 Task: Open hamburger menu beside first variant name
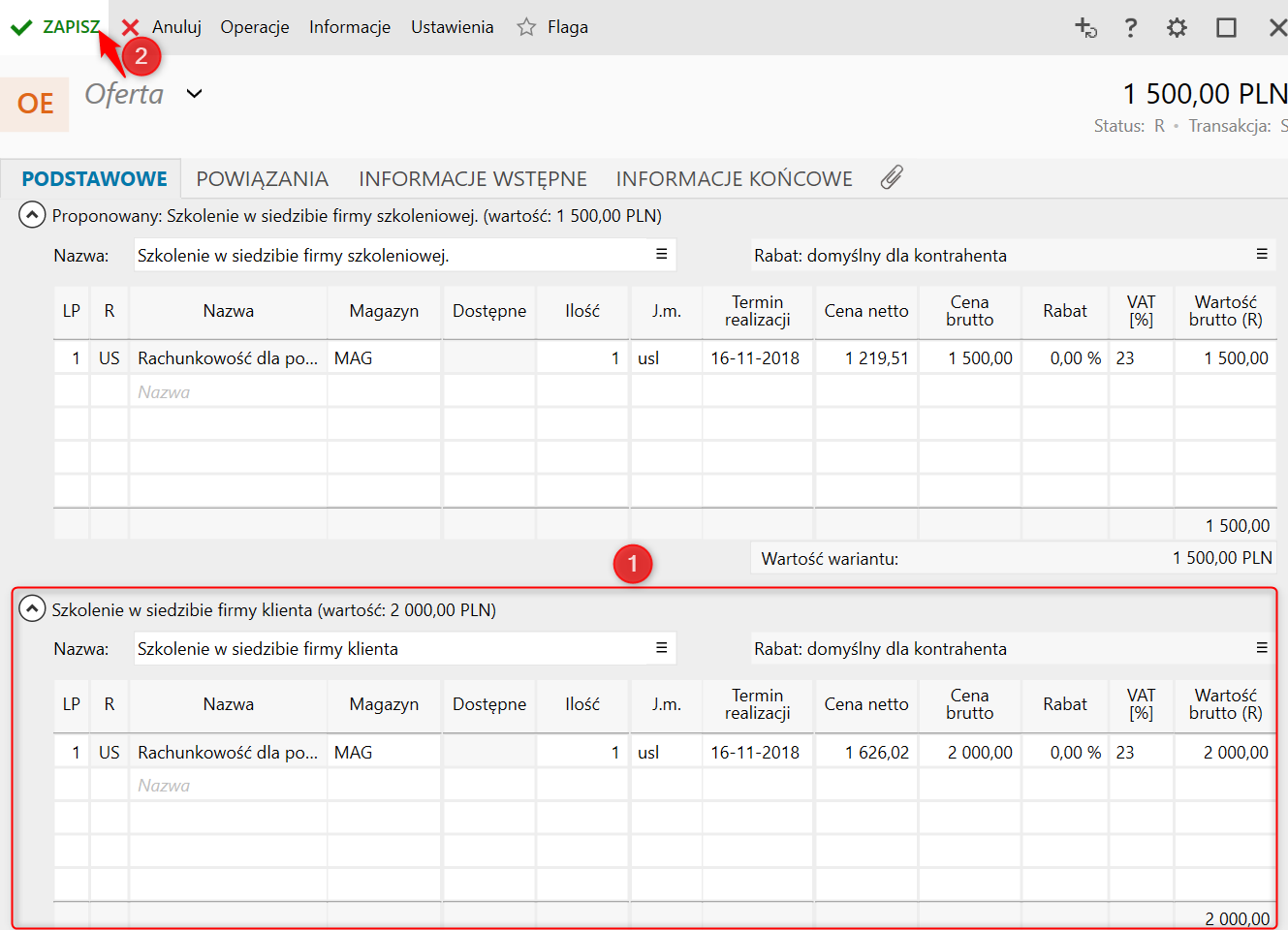(x=661, y=254)
